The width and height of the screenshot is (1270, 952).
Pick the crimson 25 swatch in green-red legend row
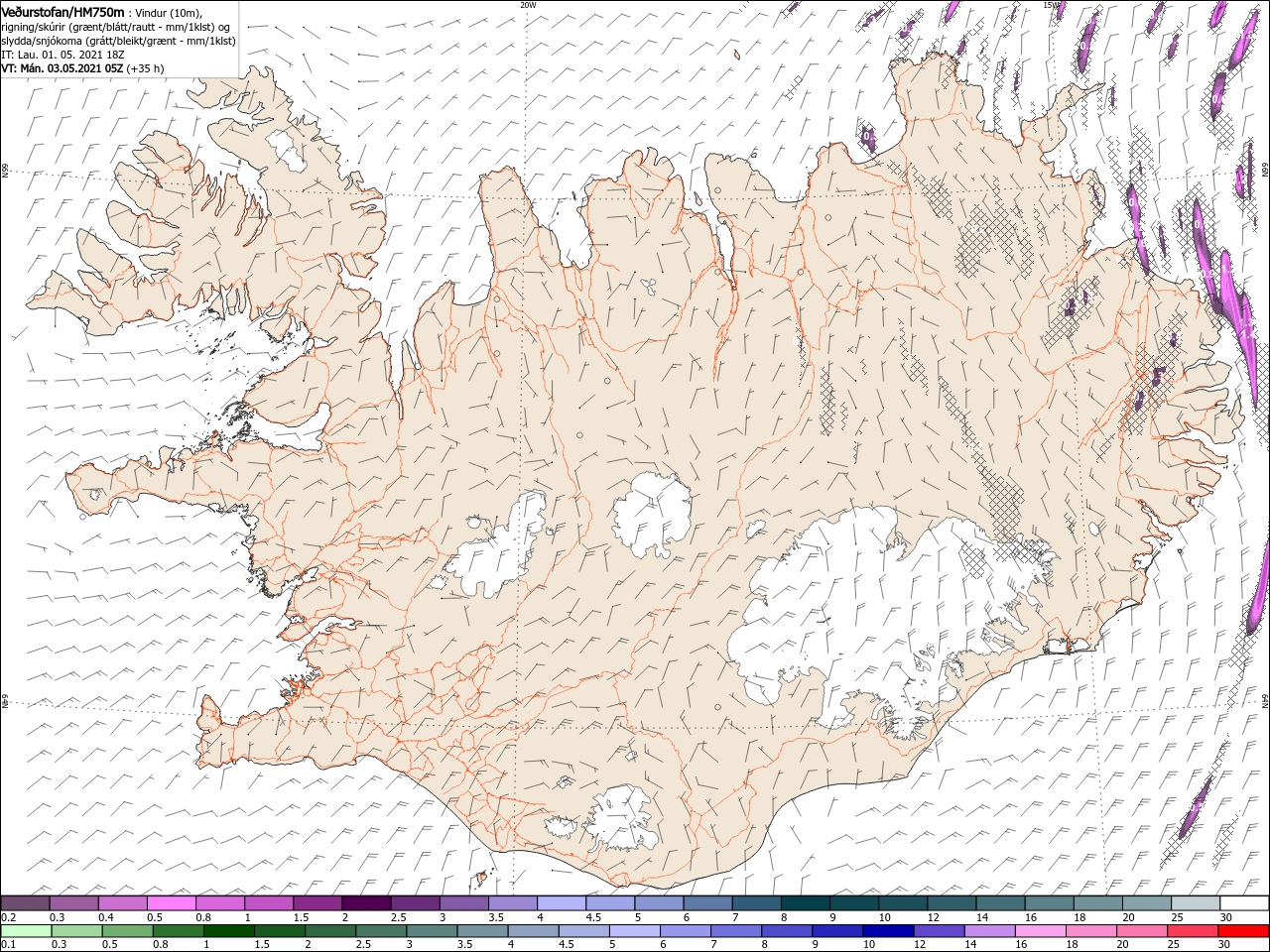pyautogui.click(x=1192, y=931)
